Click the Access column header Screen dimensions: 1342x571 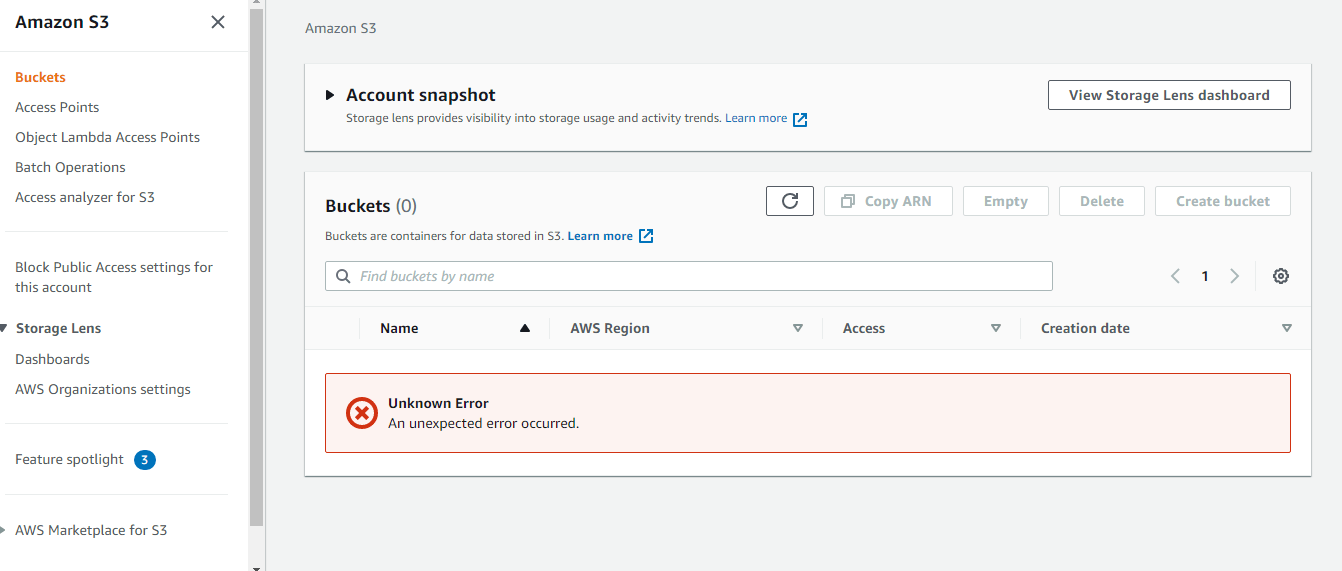click(864, 328)
